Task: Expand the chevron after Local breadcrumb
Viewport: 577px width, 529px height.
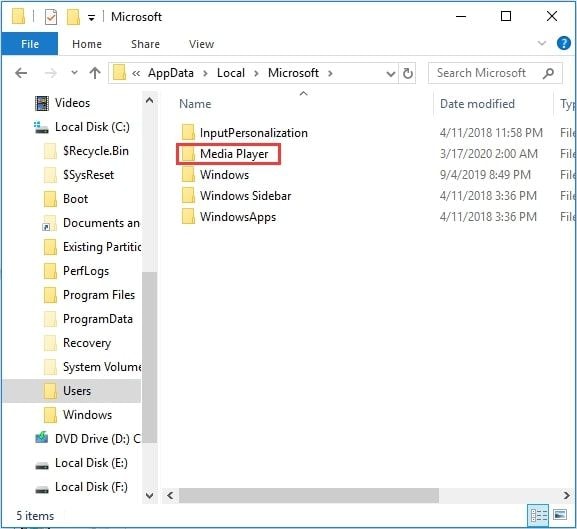Action: point(256,73)
